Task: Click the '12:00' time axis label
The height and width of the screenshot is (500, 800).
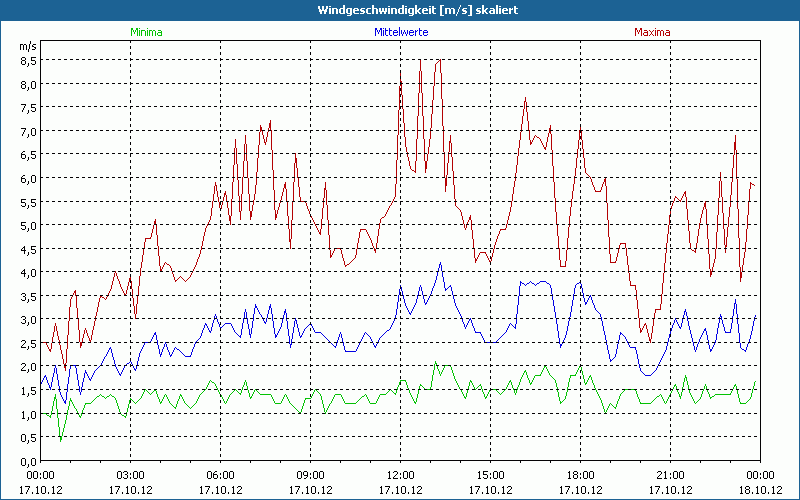Action: click(x=401, y=476)
